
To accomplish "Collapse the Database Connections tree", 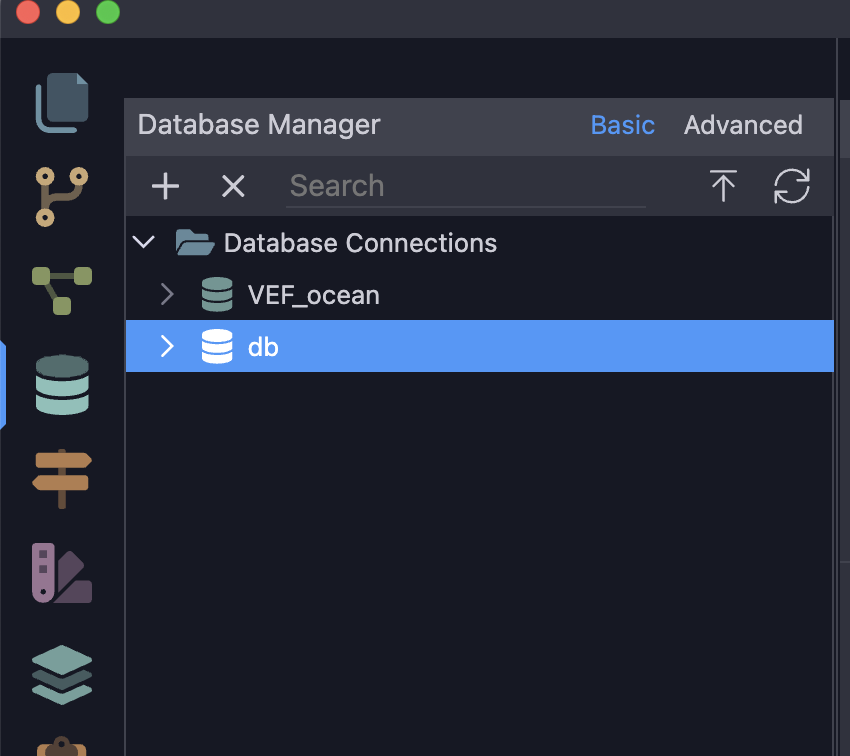I will point(144,242).
